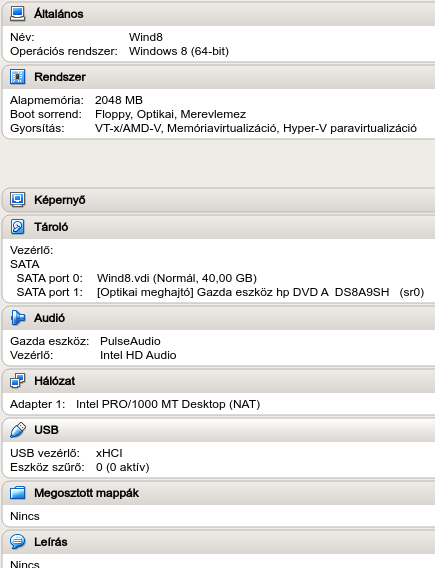The height and width of the screenshot is (568, 435).
Task: Click the Megosztott mappák folder icon
Action: [x=17, y=493]
